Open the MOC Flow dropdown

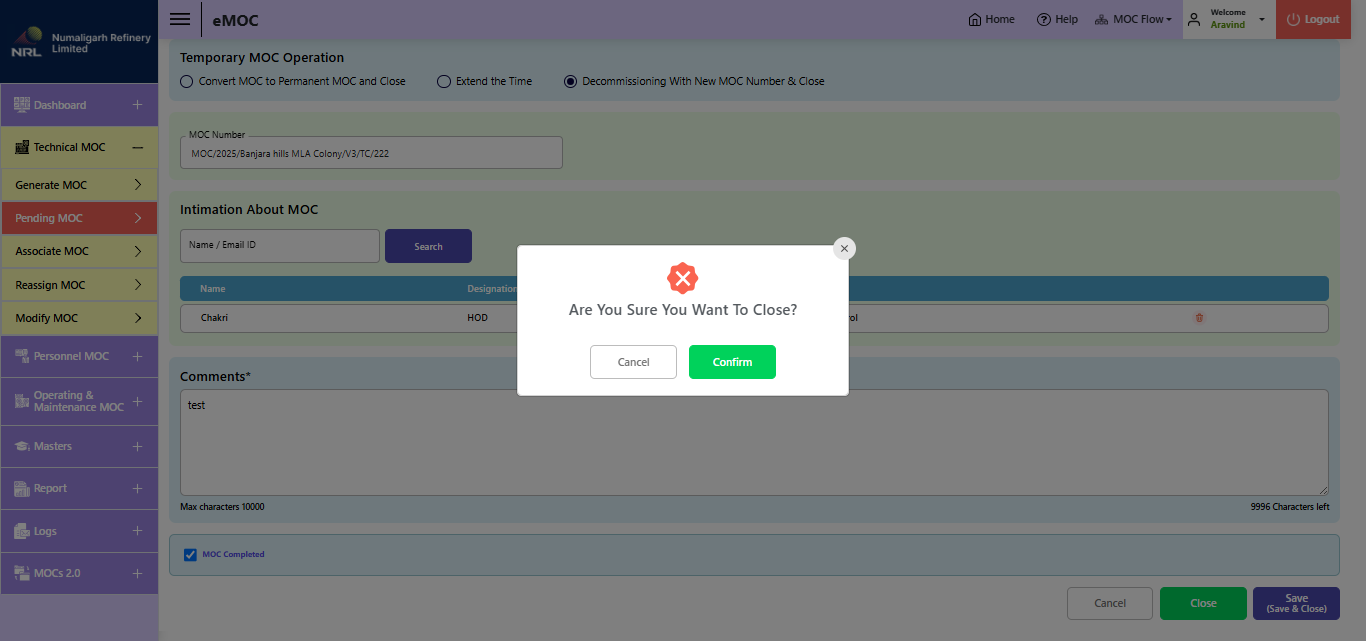pyautogui.click(x=1133, y=20)
